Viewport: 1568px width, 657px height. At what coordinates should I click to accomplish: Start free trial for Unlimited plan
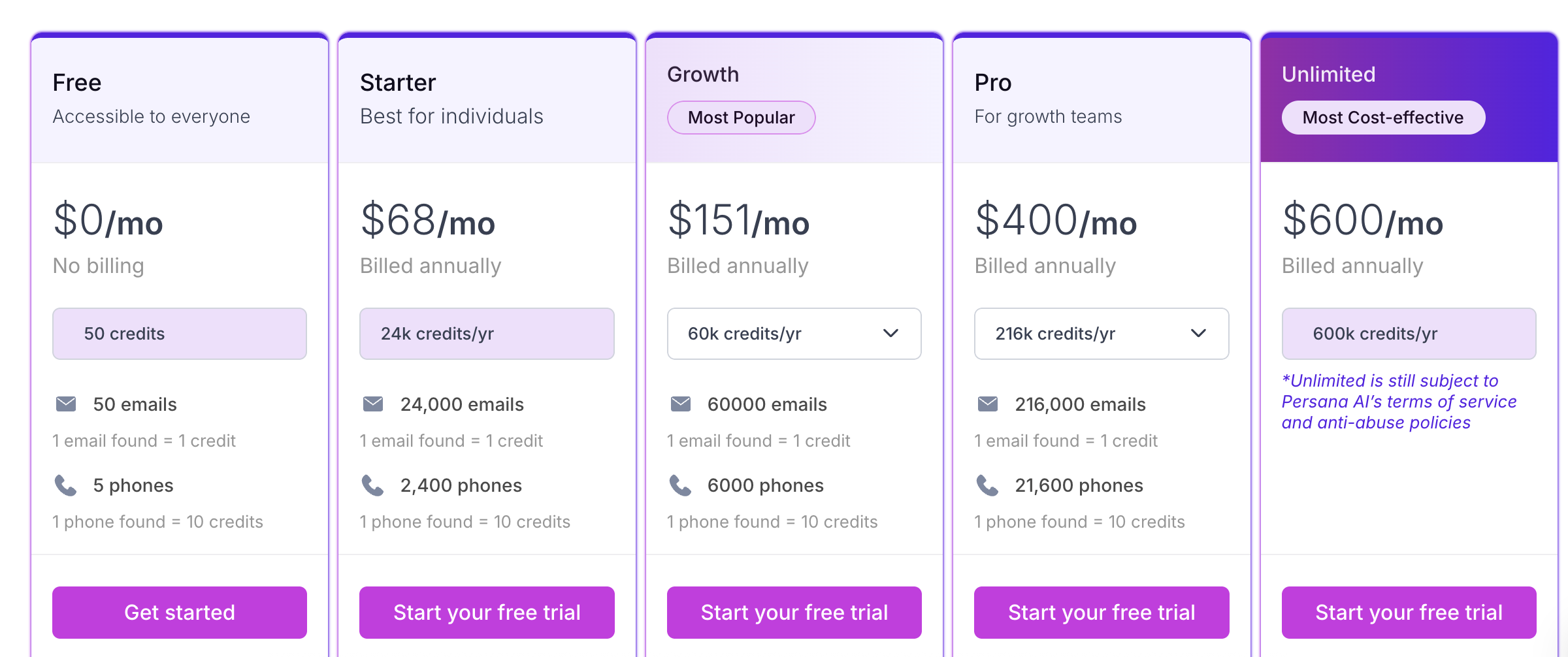1409,613
